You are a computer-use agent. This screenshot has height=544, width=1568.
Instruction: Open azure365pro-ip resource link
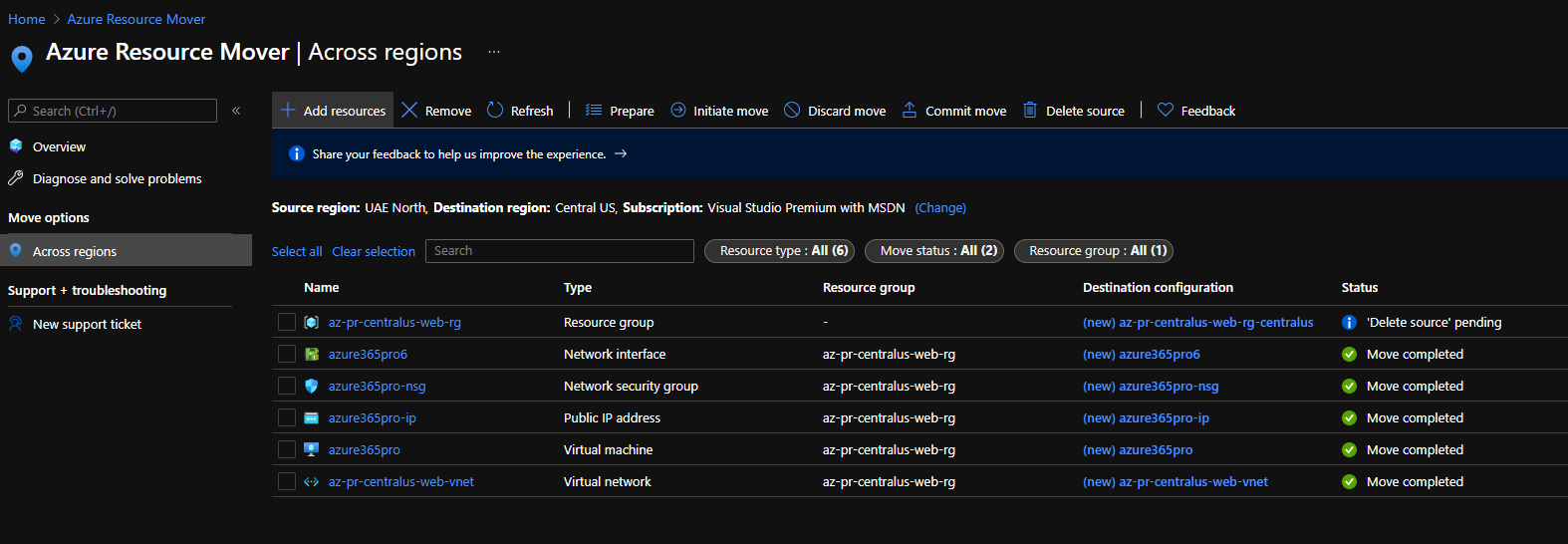373,417
